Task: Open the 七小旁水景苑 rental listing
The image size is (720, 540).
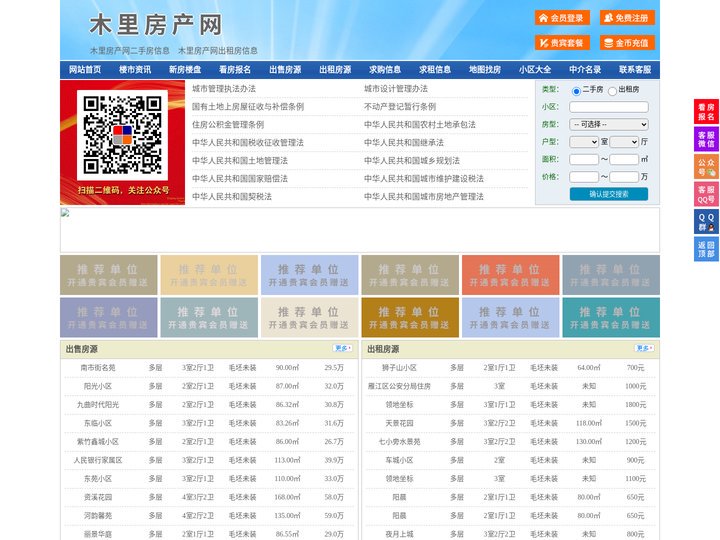Action: pyautogui.click(x=399, y=442)
